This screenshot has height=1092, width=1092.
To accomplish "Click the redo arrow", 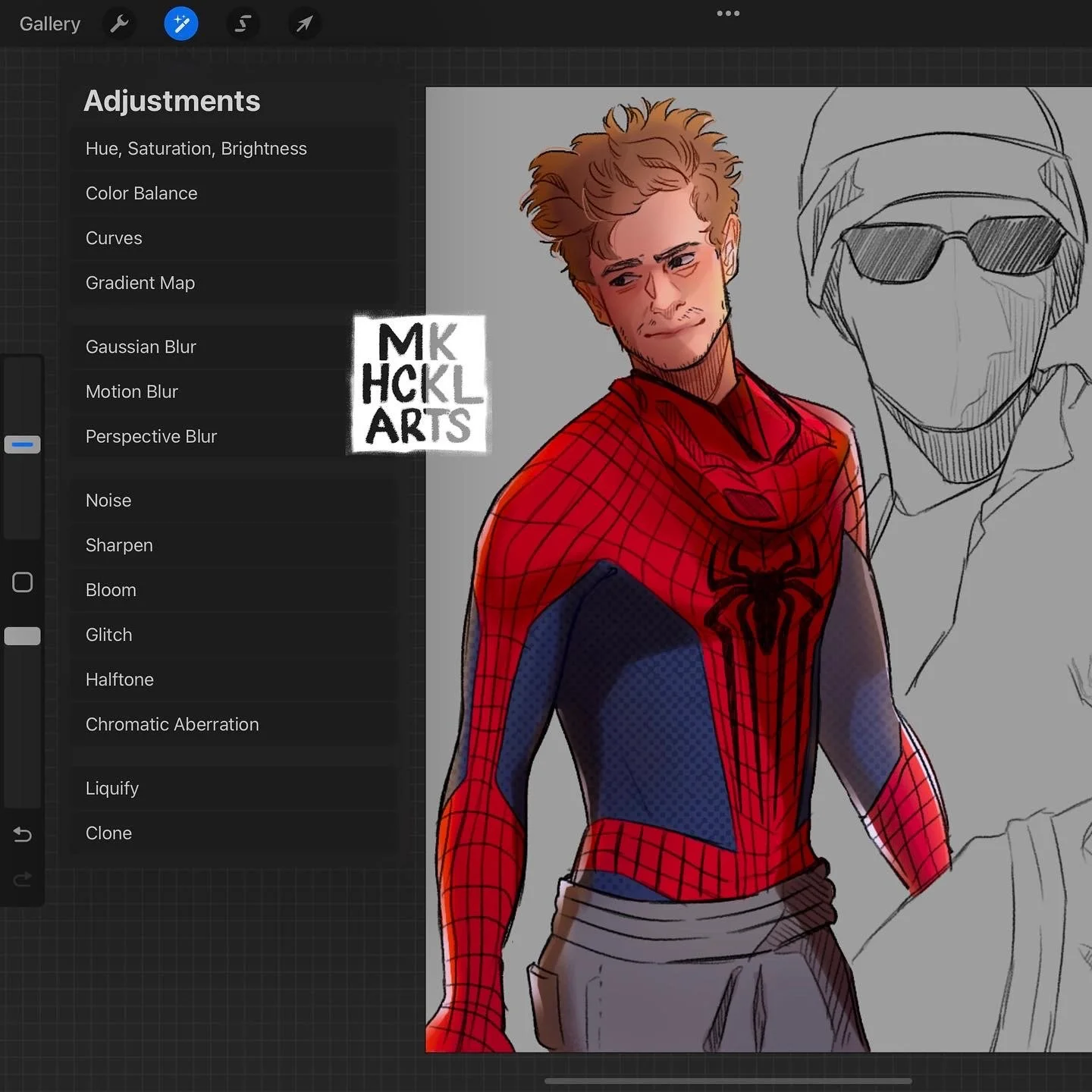I will [x=23, y=880].
